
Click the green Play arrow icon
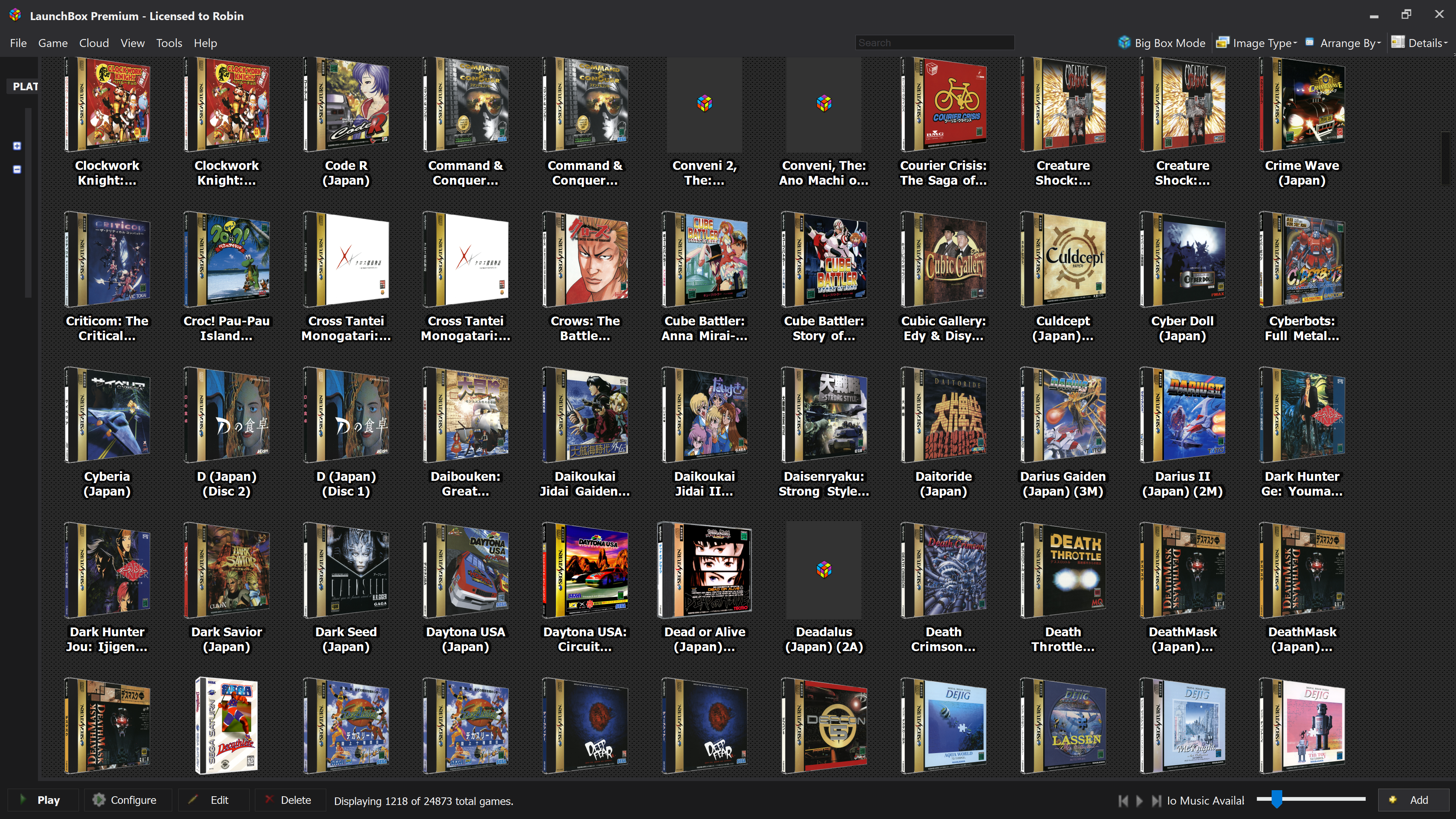click(23, 799)
